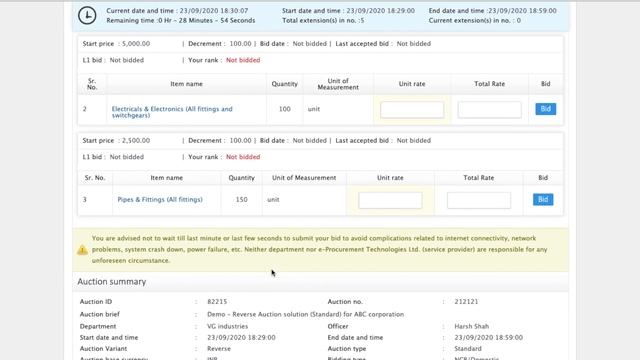
Task: Click Auction Variant value Reverse
Action: point(219,349)
